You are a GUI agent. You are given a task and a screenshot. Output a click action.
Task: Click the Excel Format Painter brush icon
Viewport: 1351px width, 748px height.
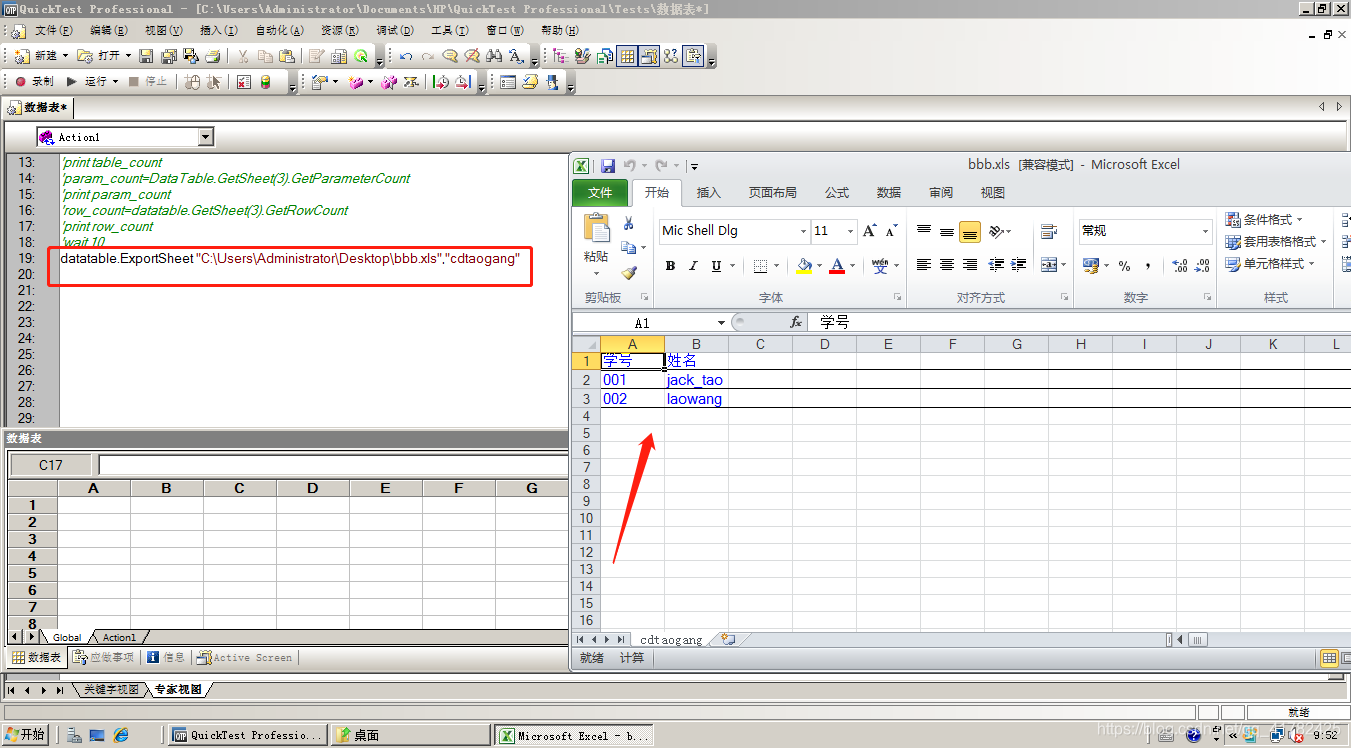[629, 271]
